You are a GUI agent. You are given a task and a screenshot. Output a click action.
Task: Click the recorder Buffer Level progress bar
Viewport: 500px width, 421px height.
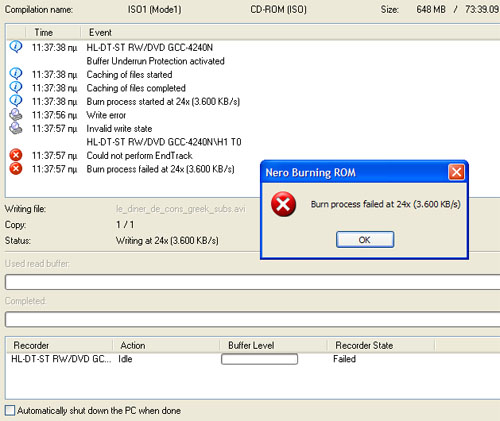coord(259,359)
